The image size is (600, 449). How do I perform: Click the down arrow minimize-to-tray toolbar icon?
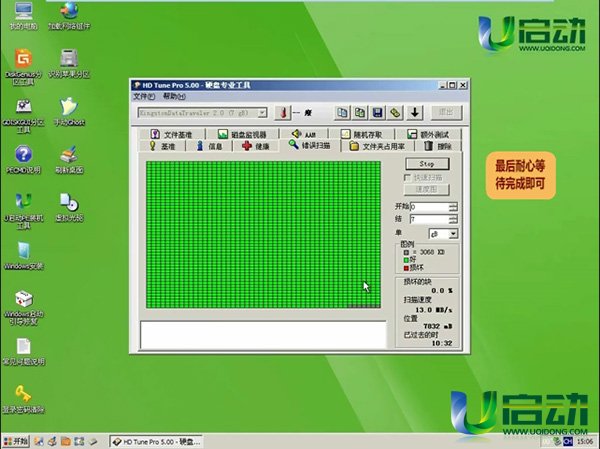415,113
